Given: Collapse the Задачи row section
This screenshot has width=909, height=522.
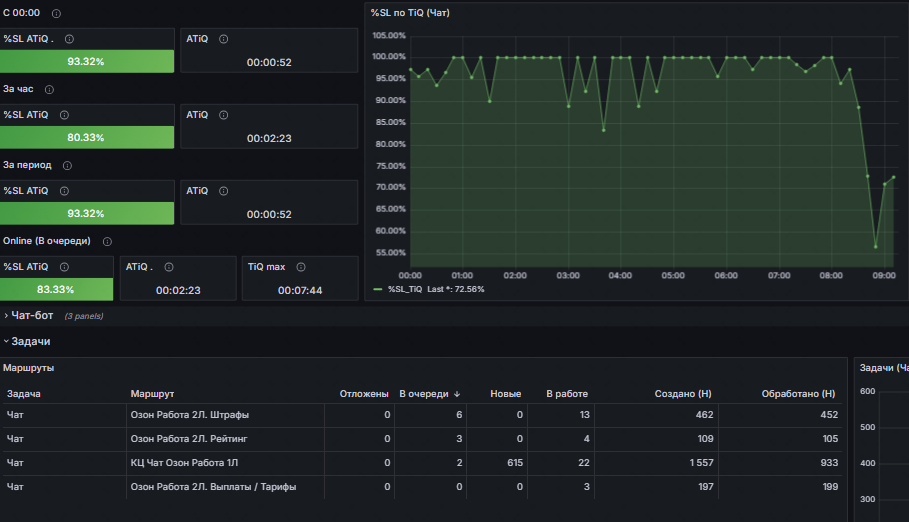Looking at the screenshot, I should tap(30, 341).
